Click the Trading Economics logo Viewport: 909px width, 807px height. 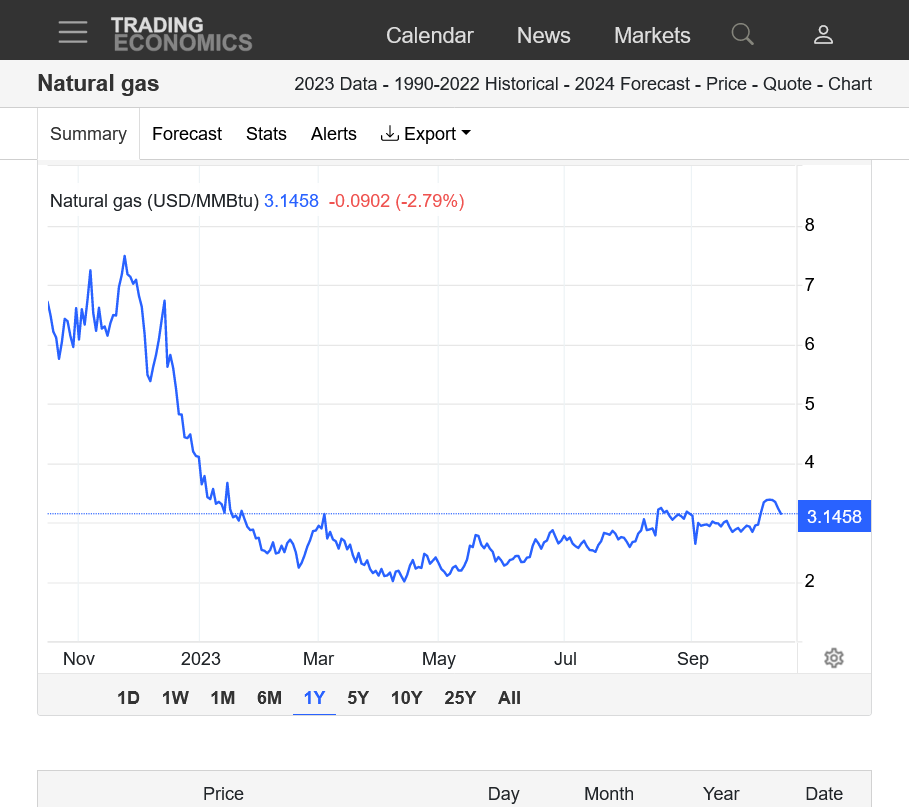coord(181,34)
